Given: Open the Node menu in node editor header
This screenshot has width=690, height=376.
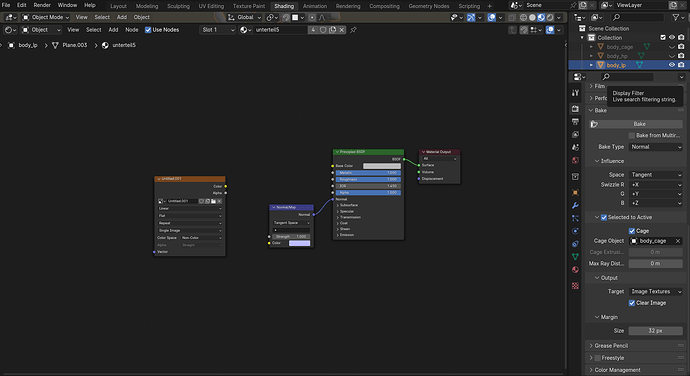Looking at the screenshot, I should 132,30.
